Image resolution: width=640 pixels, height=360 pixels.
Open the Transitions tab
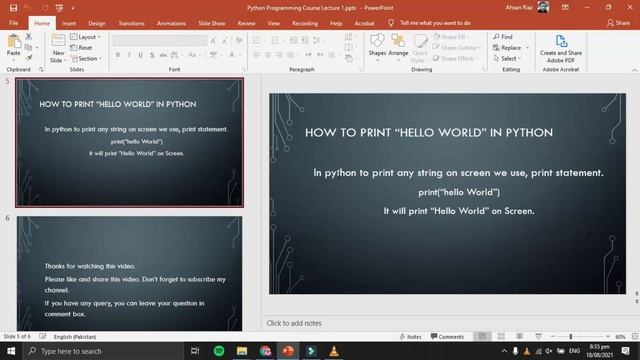click(x=131, y=23)
